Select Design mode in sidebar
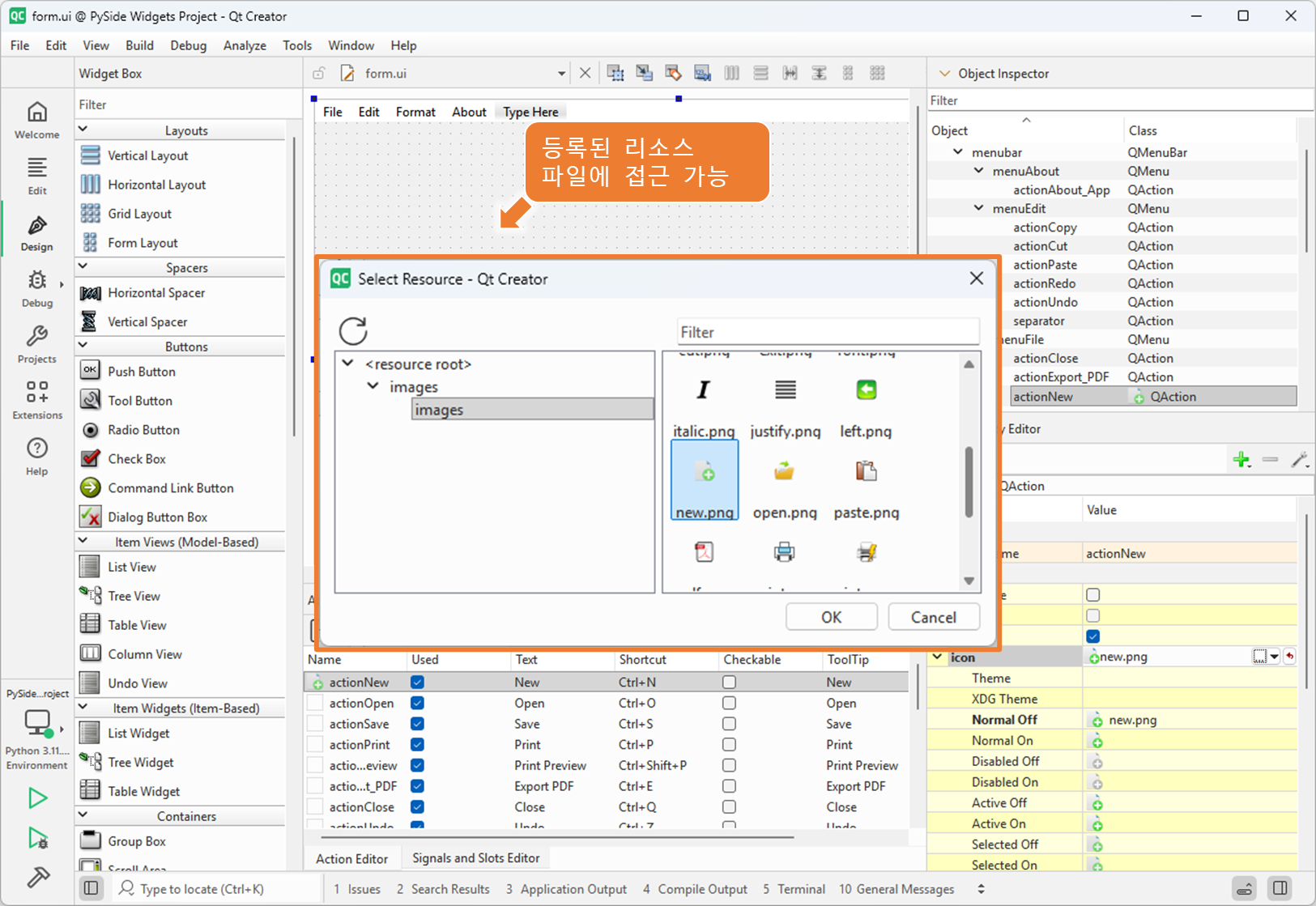The height and width of the screenshot is (906, 1316). pyautogui.click(x=37, y=233)
